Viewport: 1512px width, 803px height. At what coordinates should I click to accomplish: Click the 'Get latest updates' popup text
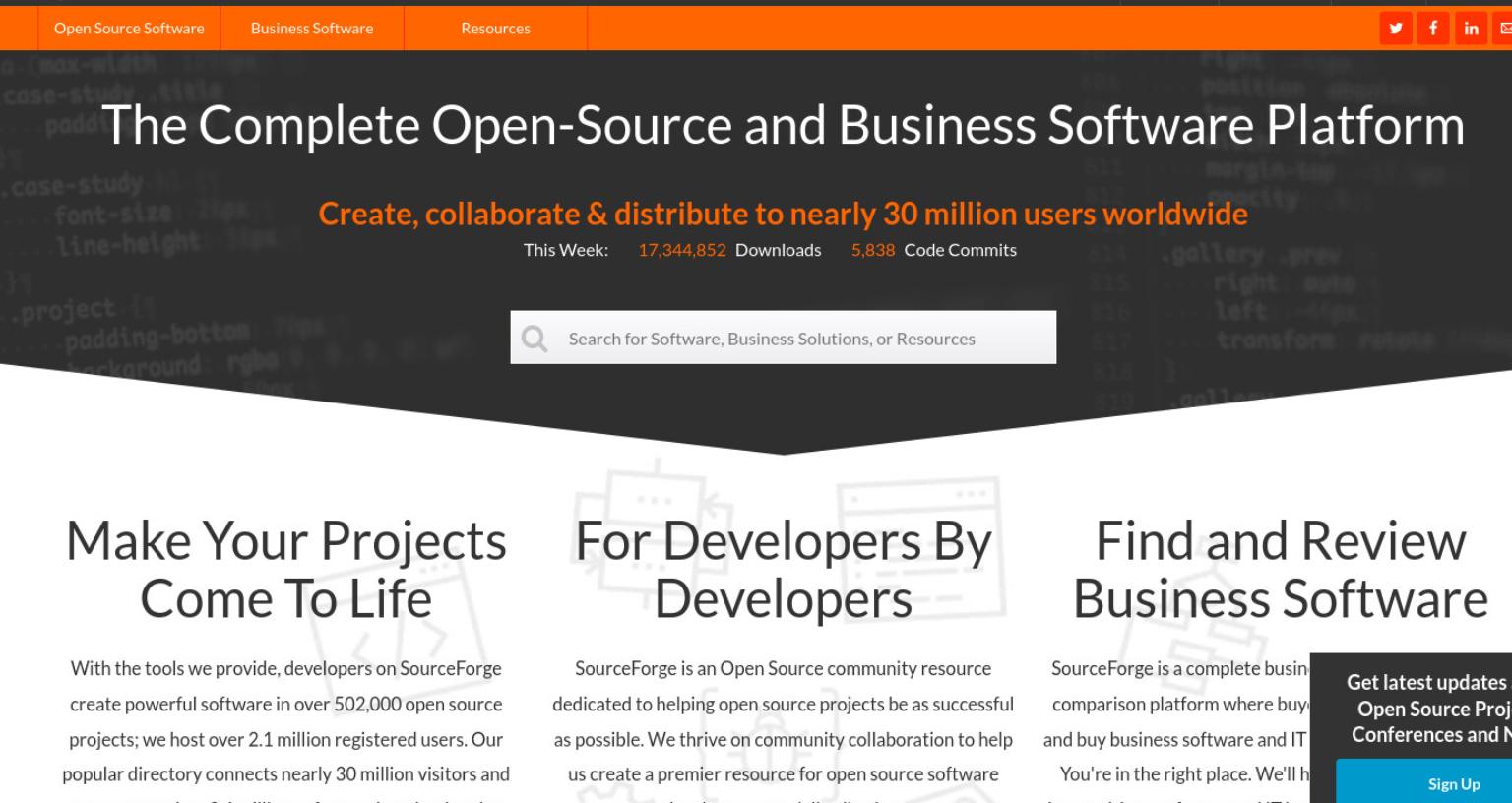pyautogui.click(x=1427, y=709)
